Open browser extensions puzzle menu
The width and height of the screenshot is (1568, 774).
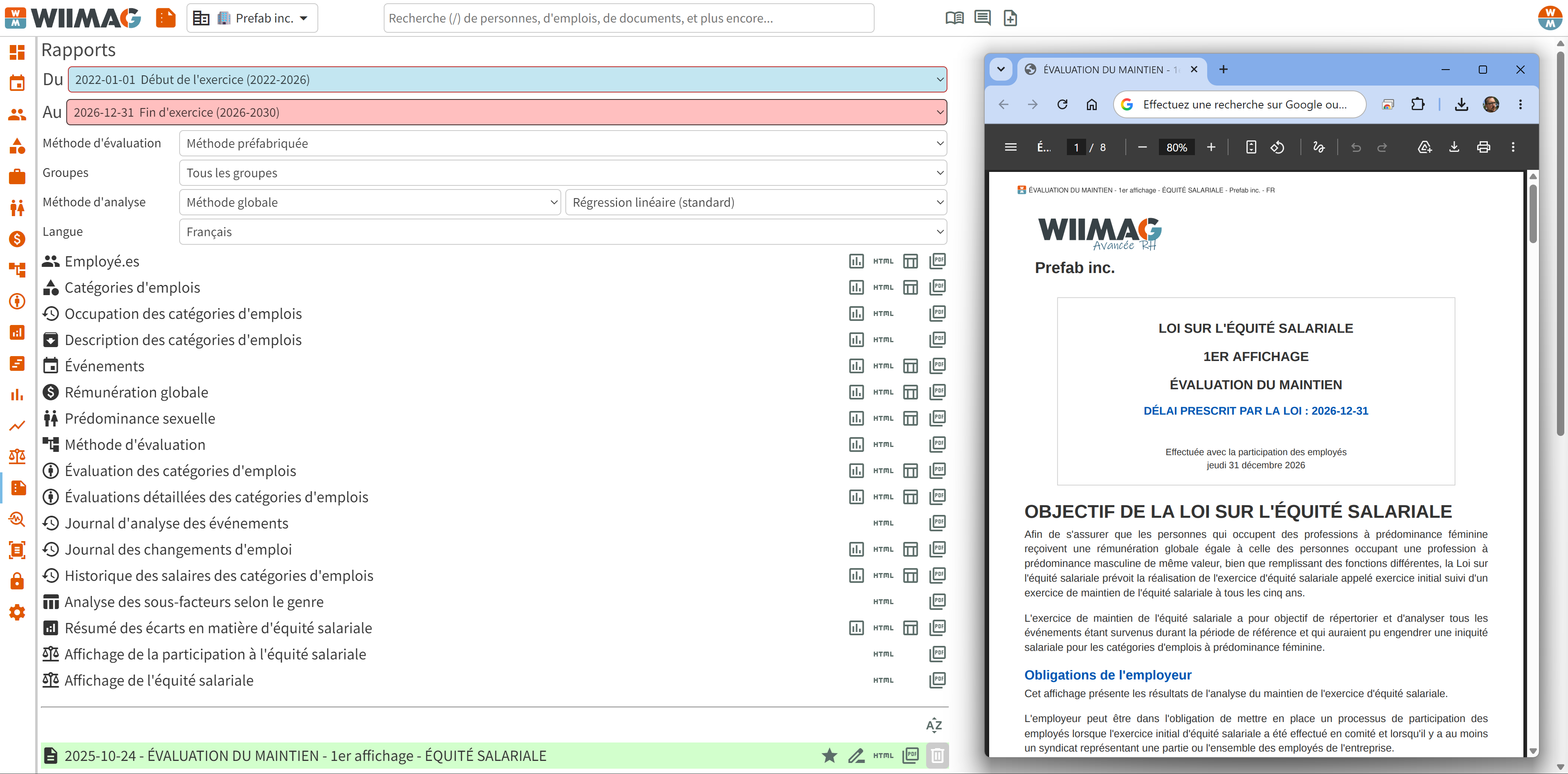click(x=1417, y=105)
